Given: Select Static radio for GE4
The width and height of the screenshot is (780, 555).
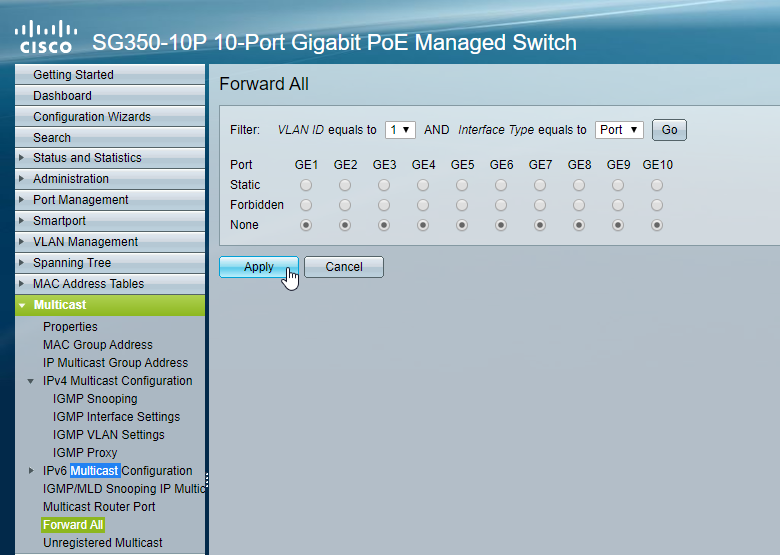Looking at the screenshot, I should [x=423, y=185].
